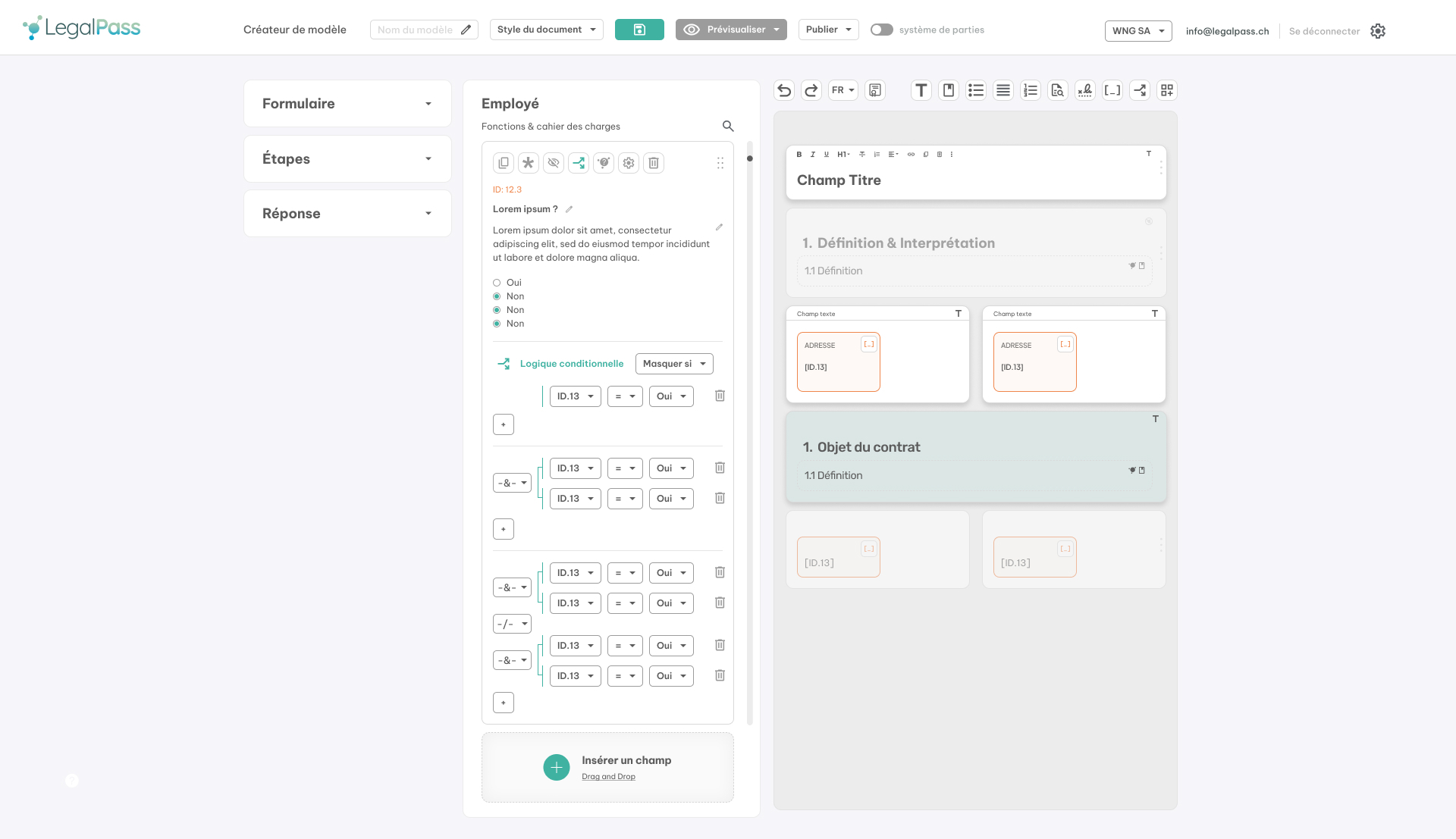Select the title text (T) tool

[x=921, y=91]
